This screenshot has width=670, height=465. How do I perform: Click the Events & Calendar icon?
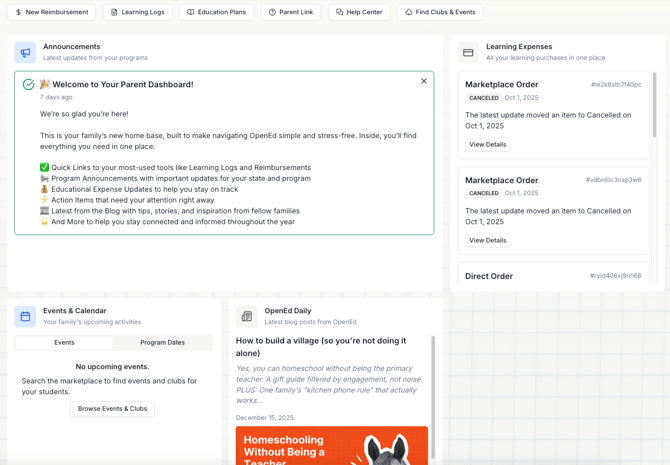click(25, 316)
